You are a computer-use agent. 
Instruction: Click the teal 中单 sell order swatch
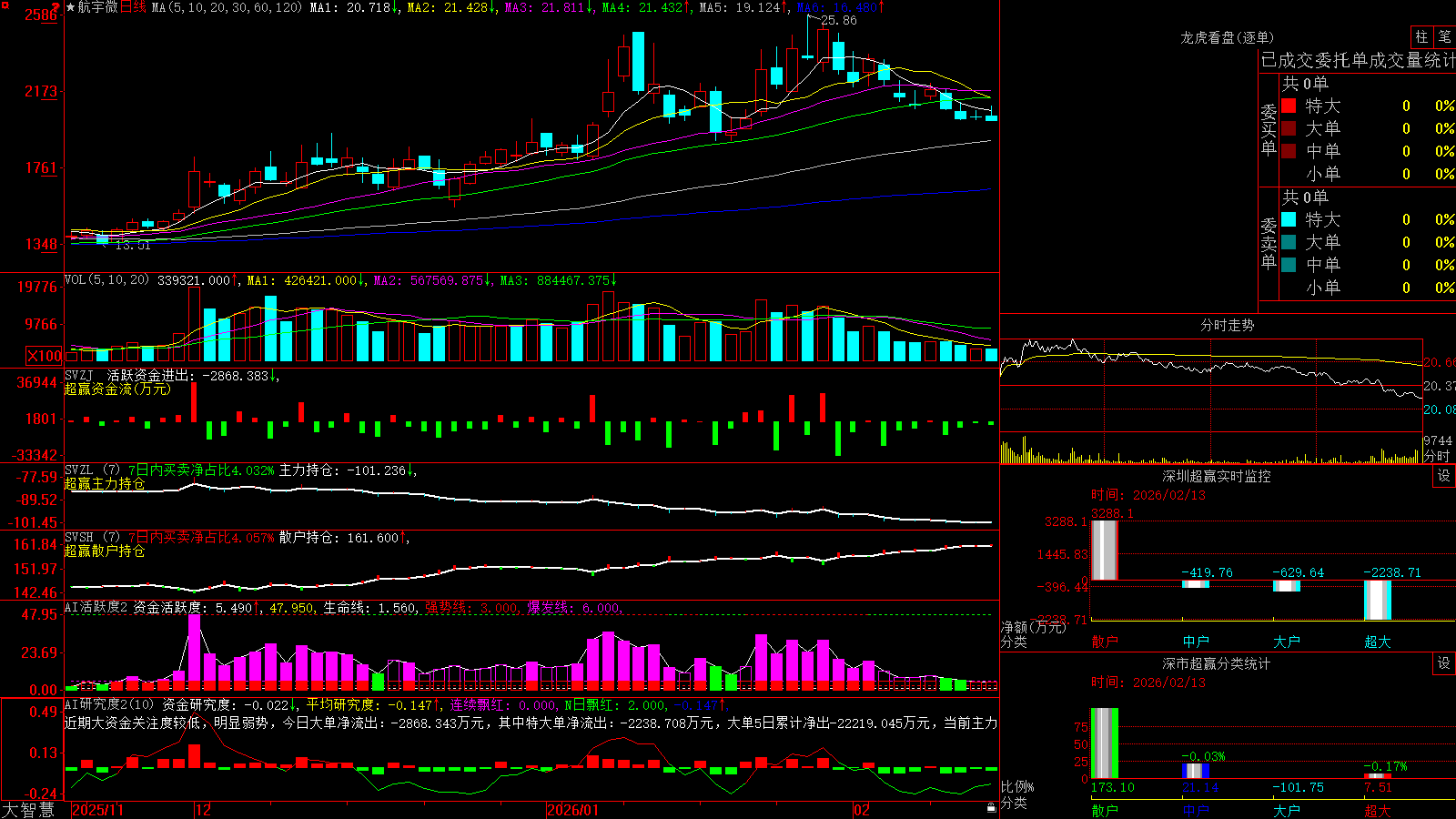pyautogui.click(x=1289, y=265)
